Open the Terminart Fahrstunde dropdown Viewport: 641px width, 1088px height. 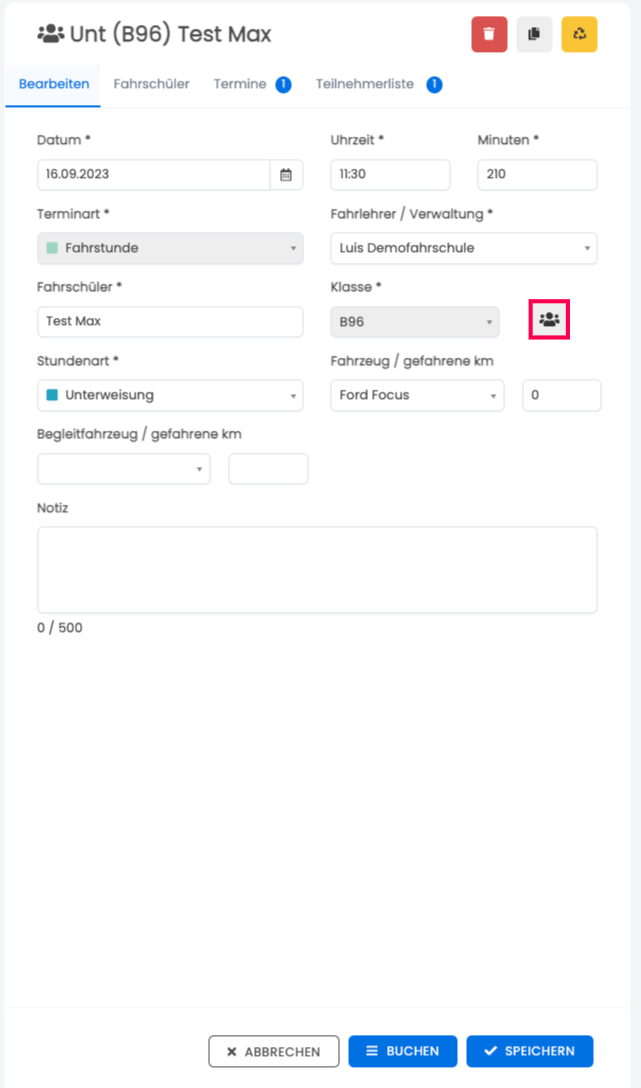click(x=170, y=248)
